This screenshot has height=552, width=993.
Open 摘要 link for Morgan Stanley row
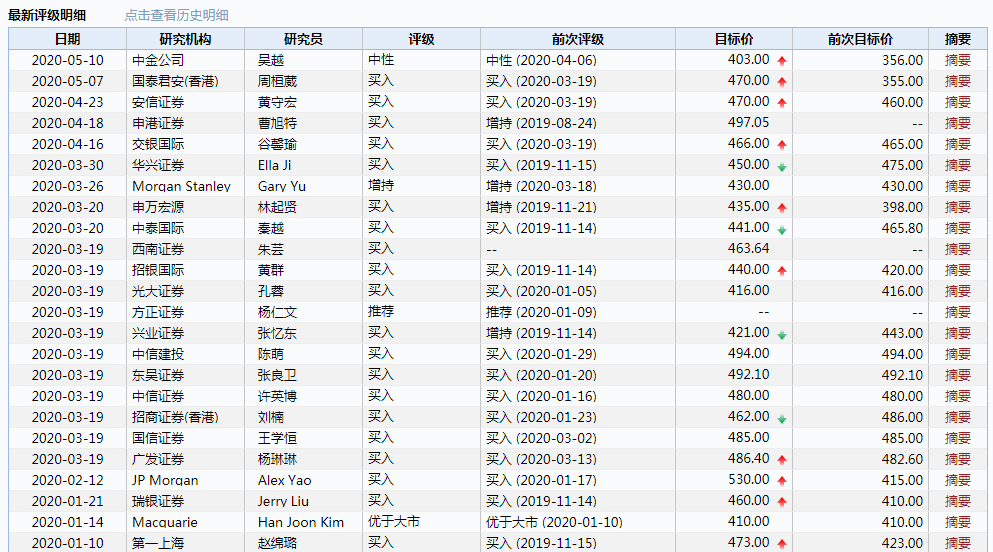pos(958,186)
